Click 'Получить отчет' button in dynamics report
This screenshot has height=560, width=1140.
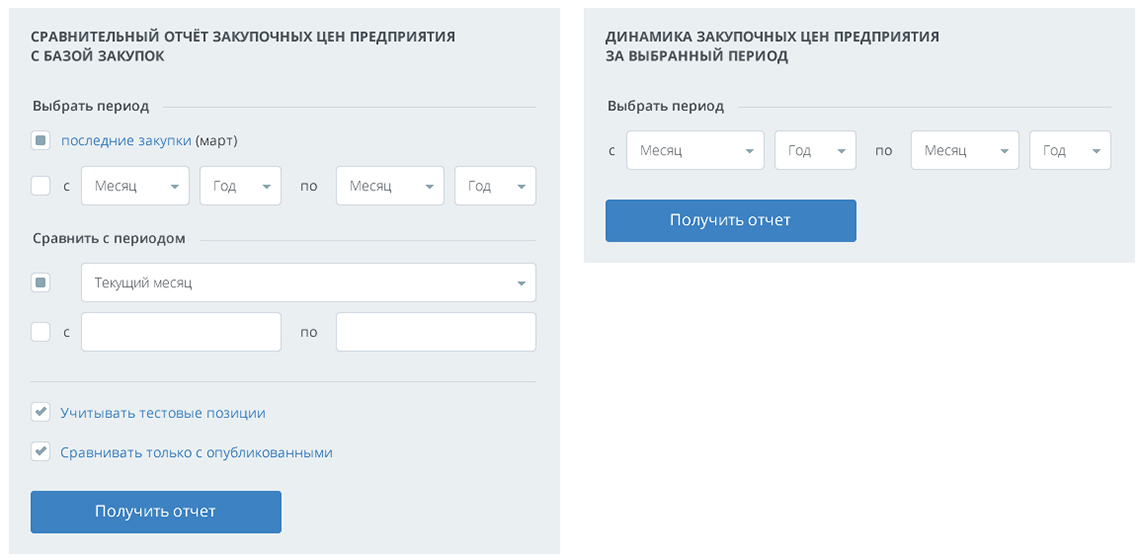pyautogui.click(x=731, y=220)
